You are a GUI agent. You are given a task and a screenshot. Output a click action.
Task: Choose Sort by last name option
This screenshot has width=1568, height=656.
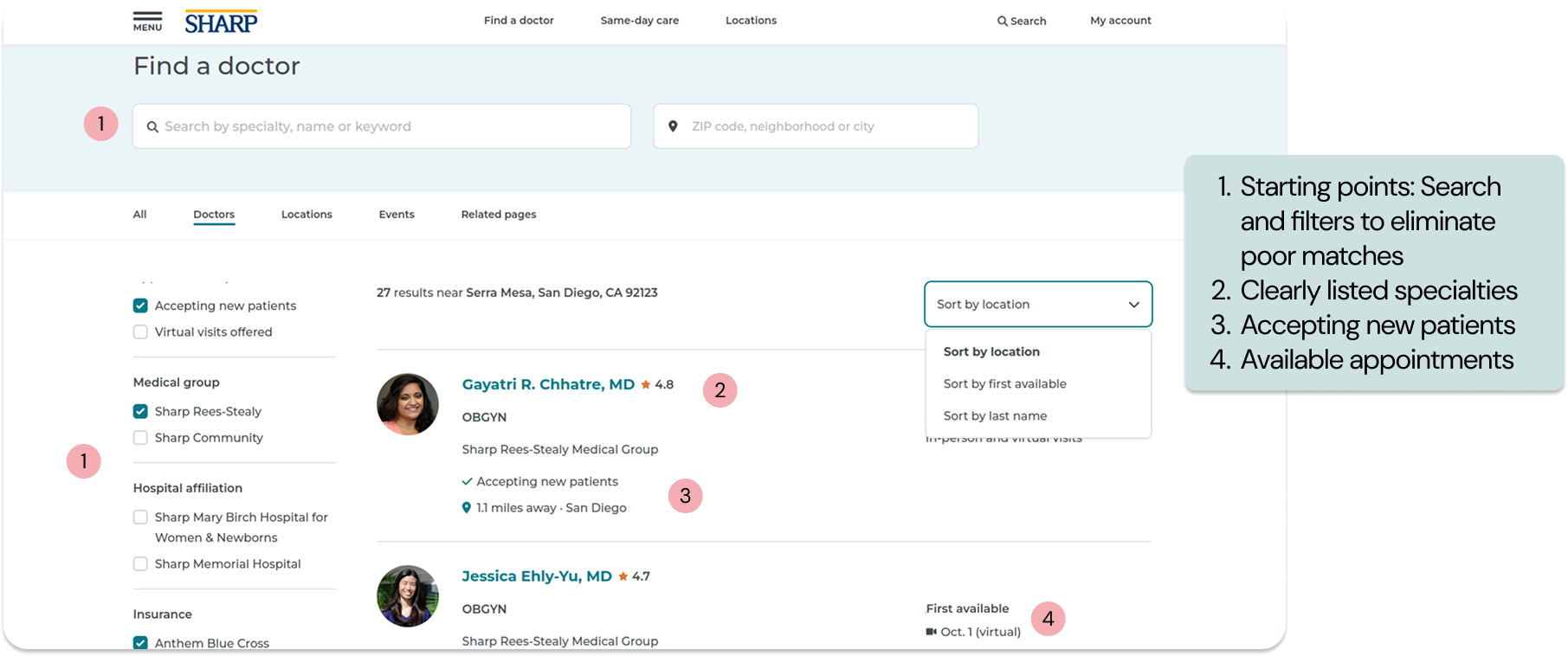(995, 415)
